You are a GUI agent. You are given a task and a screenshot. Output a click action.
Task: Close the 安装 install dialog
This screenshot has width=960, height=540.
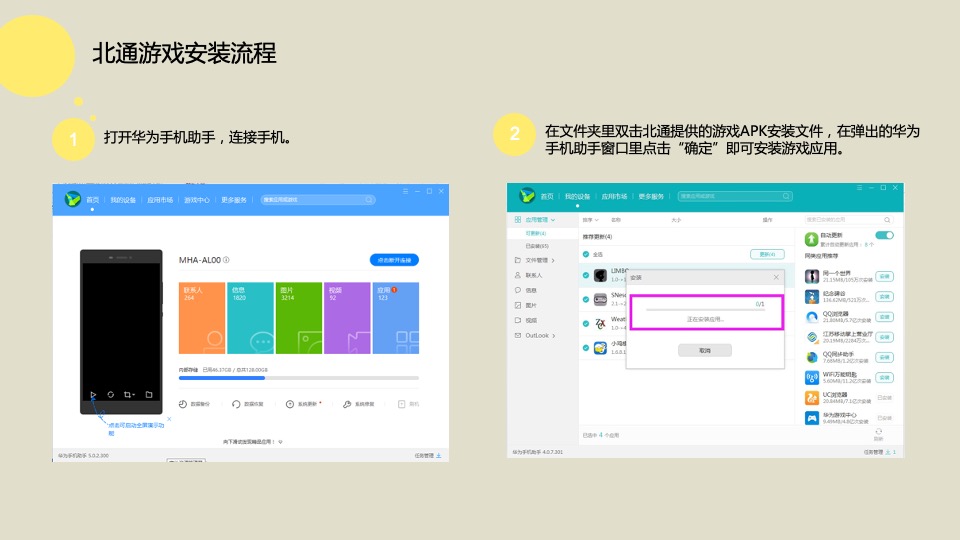click(776, 277)
